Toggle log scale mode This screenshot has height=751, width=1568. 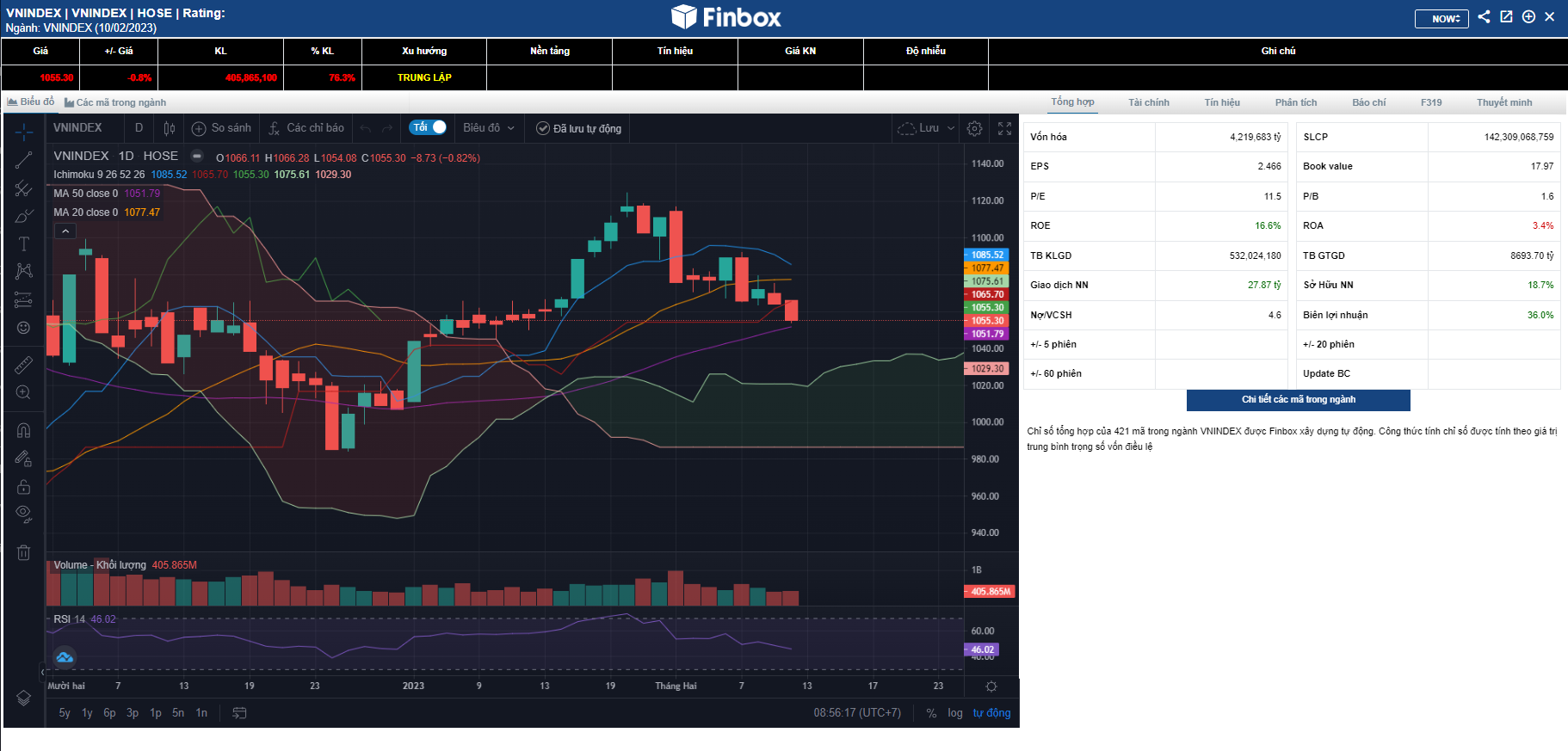[x=955, y=712]
